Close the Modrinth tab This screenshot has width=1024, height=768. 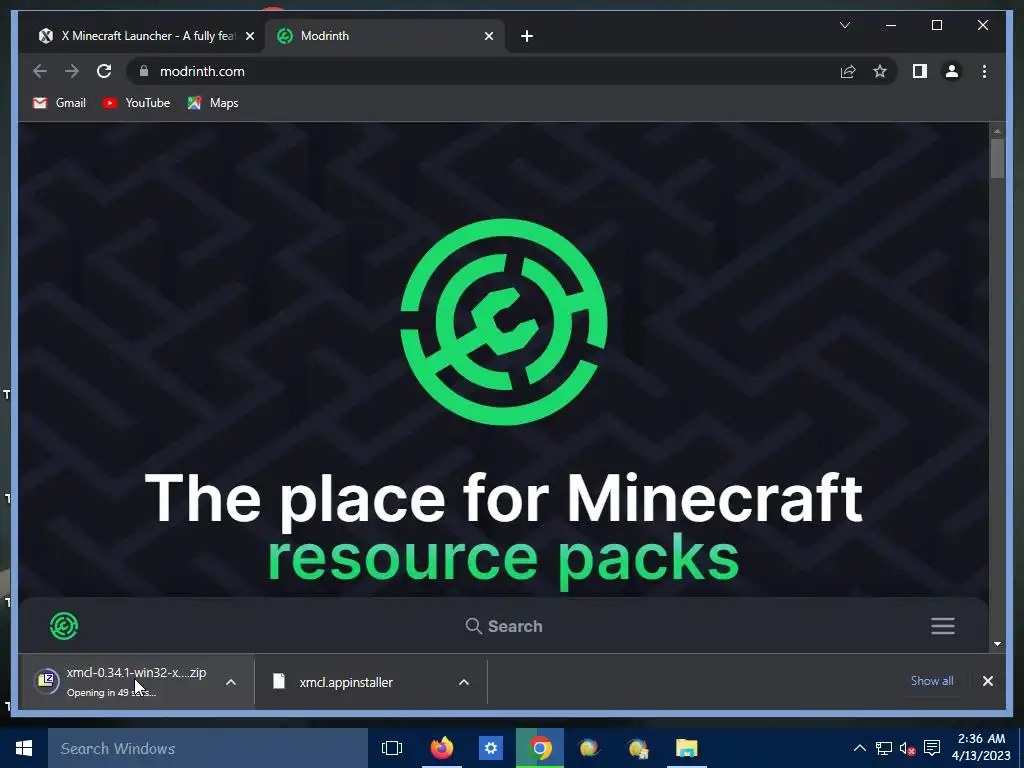click(x=488, y=36)
